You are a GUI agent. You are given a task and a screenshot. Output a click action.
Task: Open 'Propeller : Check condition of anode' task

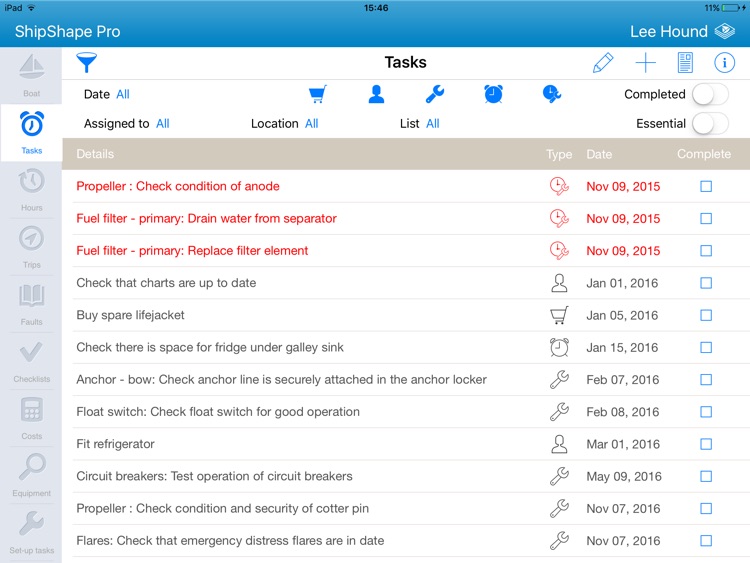click(178, 186)
